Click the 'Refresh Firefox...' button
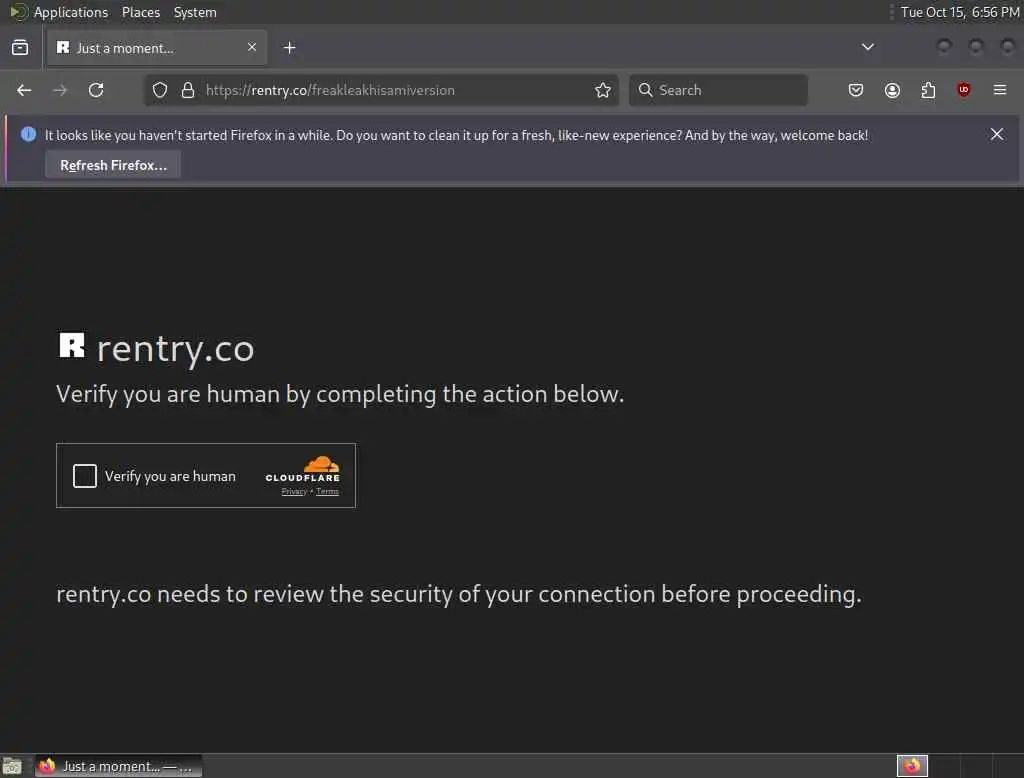The height and width of the screenshot is (778, 1024). click(x=113, y=165)
